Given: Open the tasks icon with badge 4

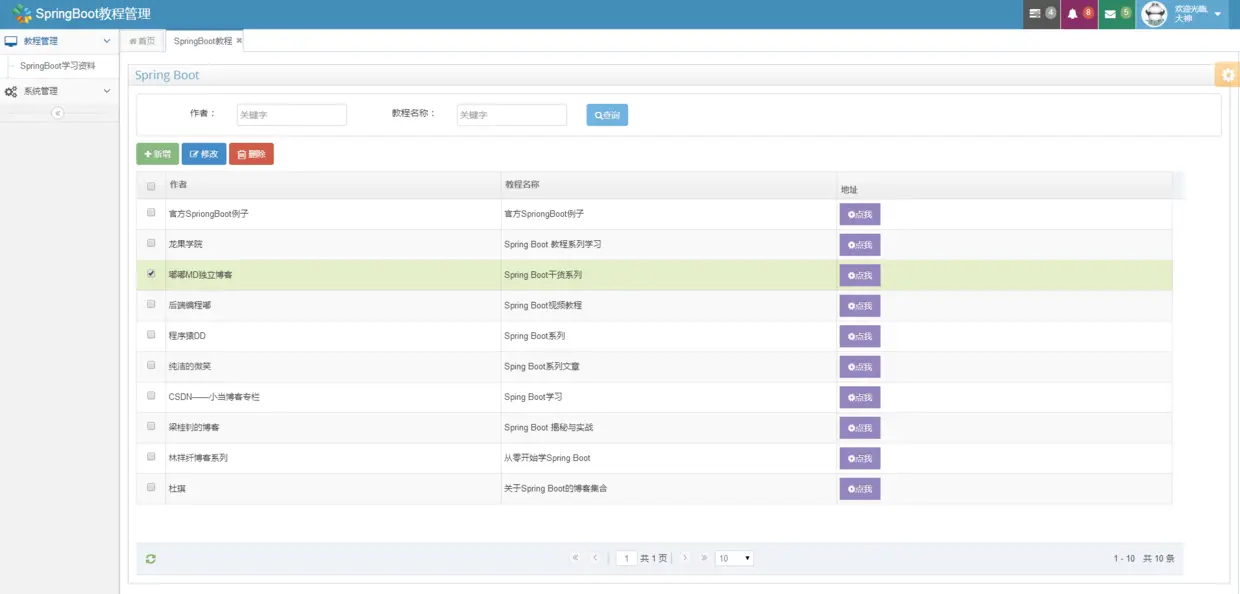Looking at the screenshot, I should tap(1042, 14).
